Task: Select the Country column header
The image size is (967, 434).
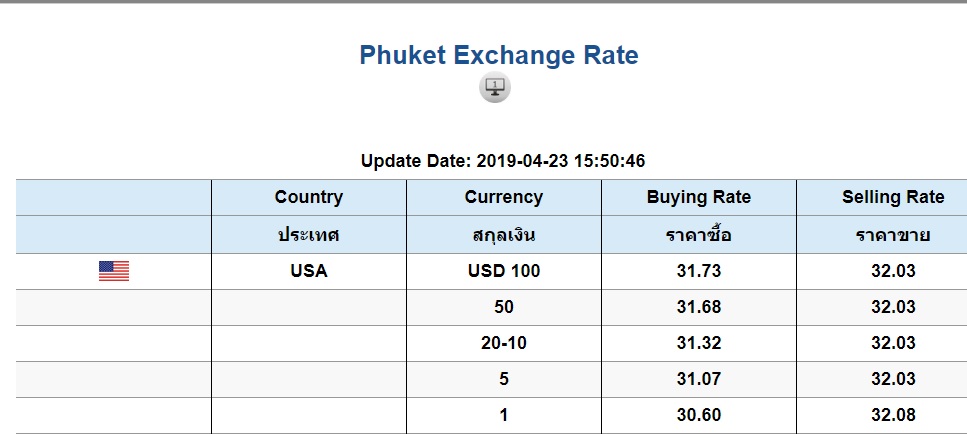Action: pyautogui.click(x=308, y=197)
